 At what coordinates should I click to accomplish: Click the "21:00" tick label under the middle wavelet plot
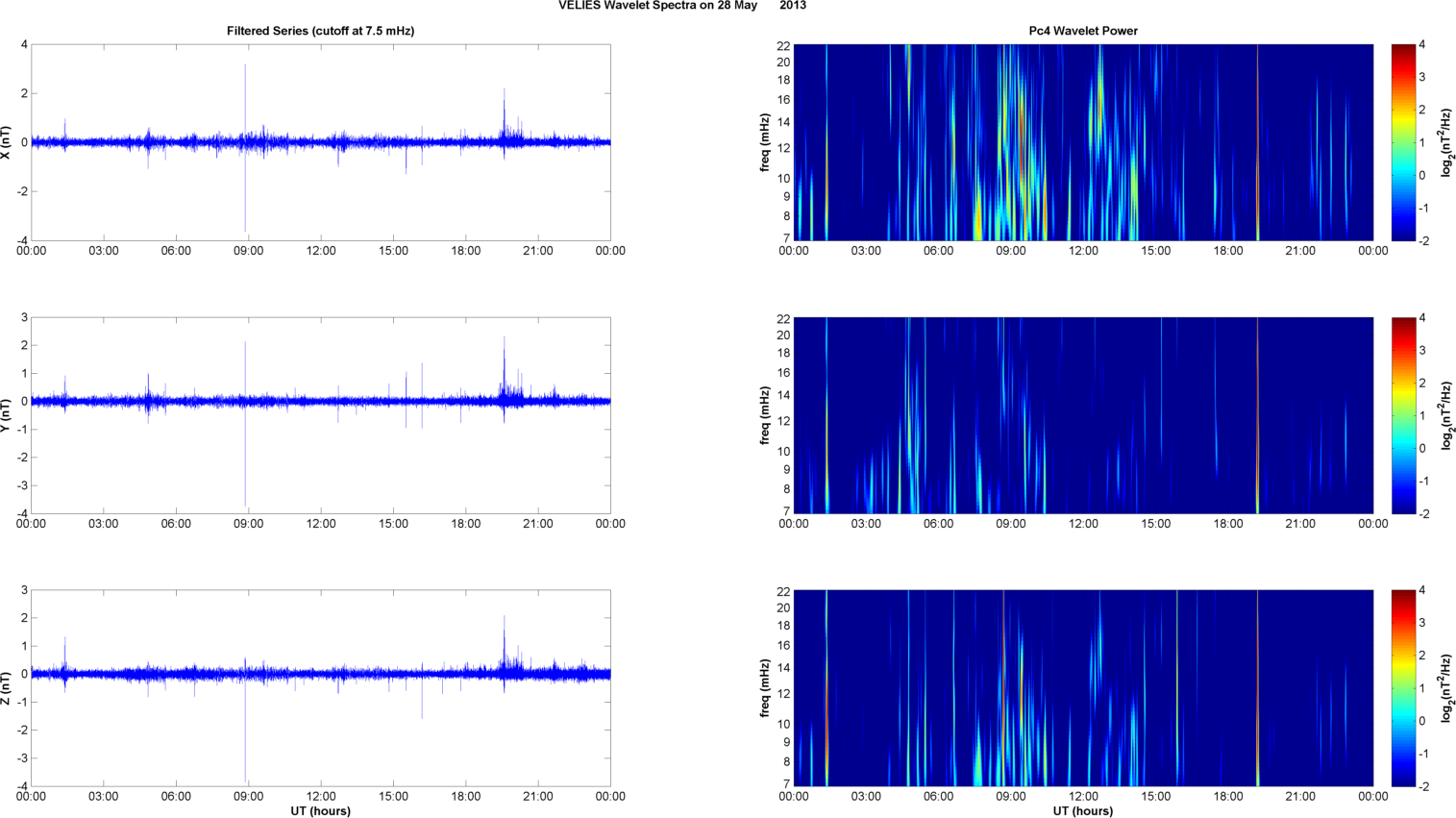coord(1300,524)
